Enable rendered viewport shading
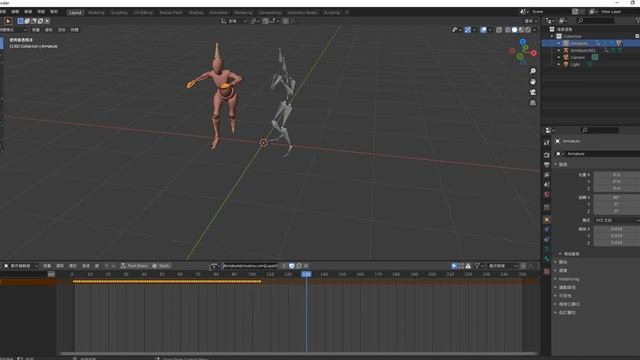Screen dimensions: 640x360 [x=528, y=30]
